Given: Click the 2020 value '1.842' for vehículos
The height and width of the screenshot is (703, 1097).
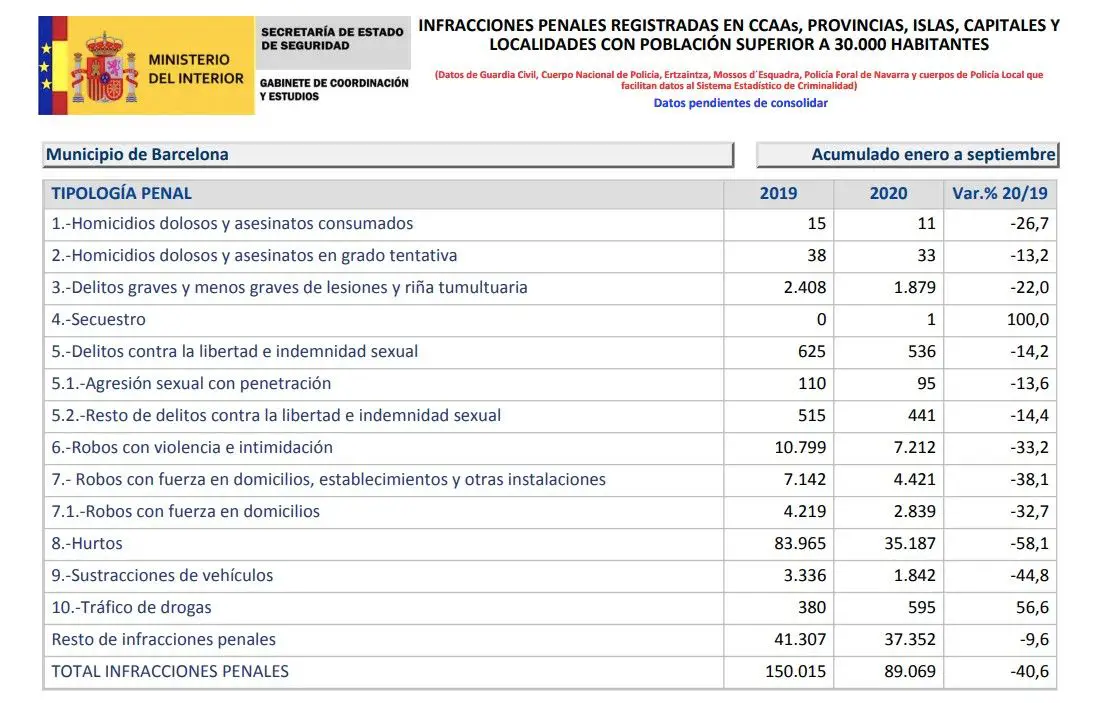Looking at the screenshot, I should (x=889, y=576).
